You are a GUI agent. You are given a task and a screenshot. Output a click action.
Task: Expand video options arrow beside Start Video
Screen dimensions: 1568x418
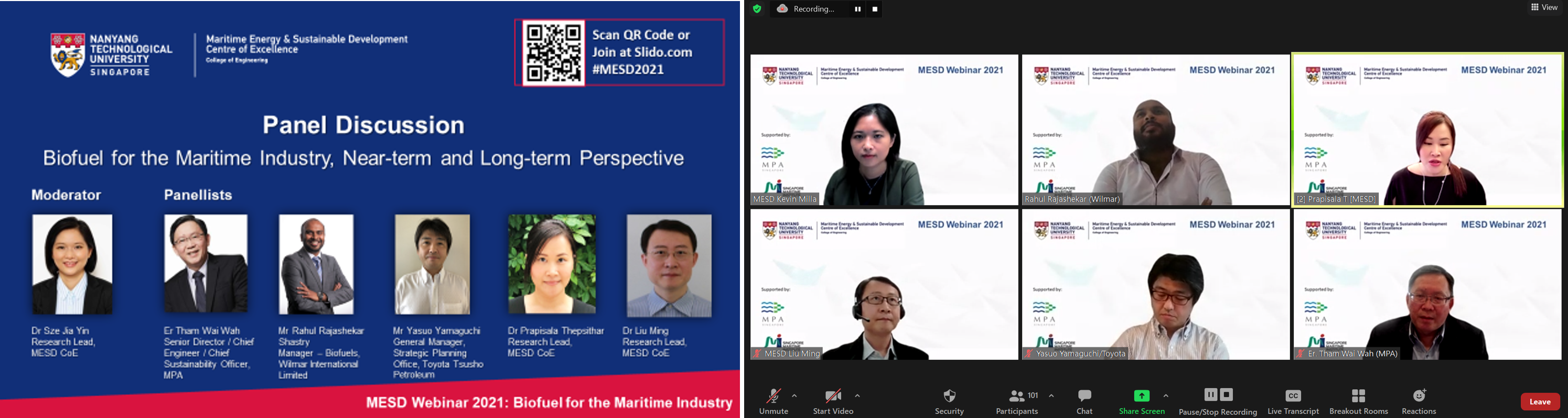click(x=857, y=395)
